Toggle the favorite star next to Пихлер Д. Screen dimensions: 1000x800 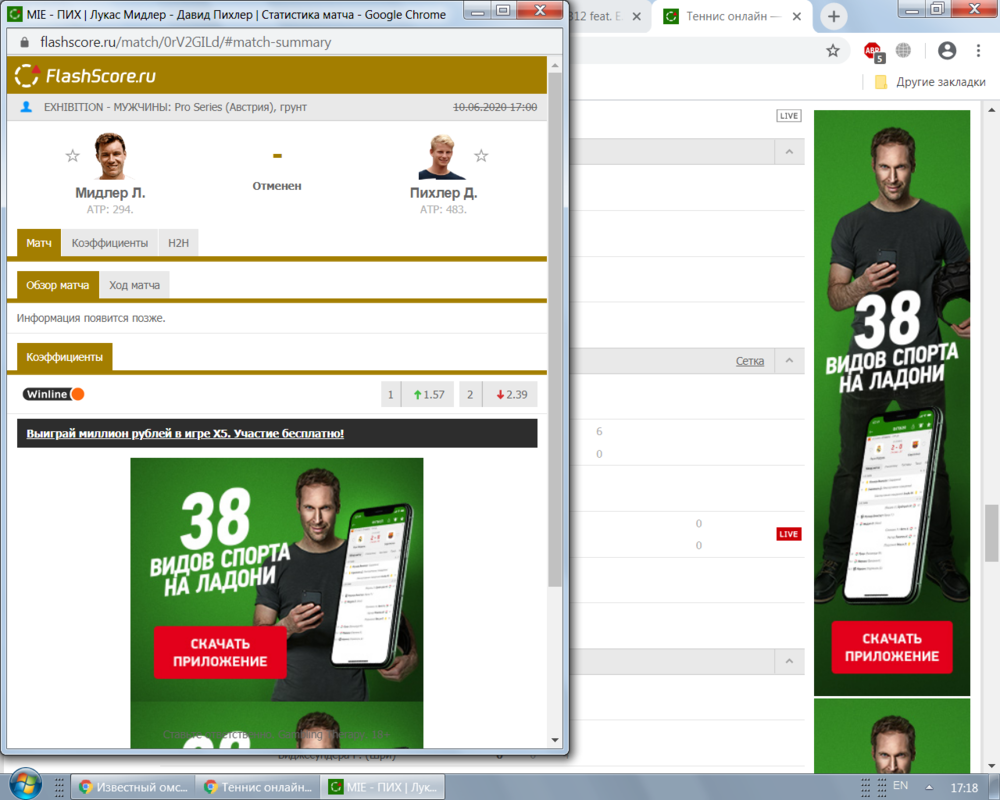(x=482, y=156)
